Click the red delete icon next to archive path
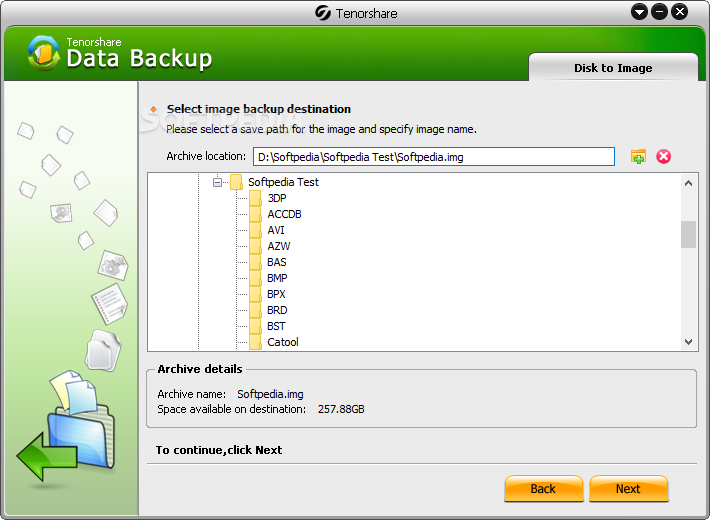This screenshot has width=710, height=520. [663, 157]
